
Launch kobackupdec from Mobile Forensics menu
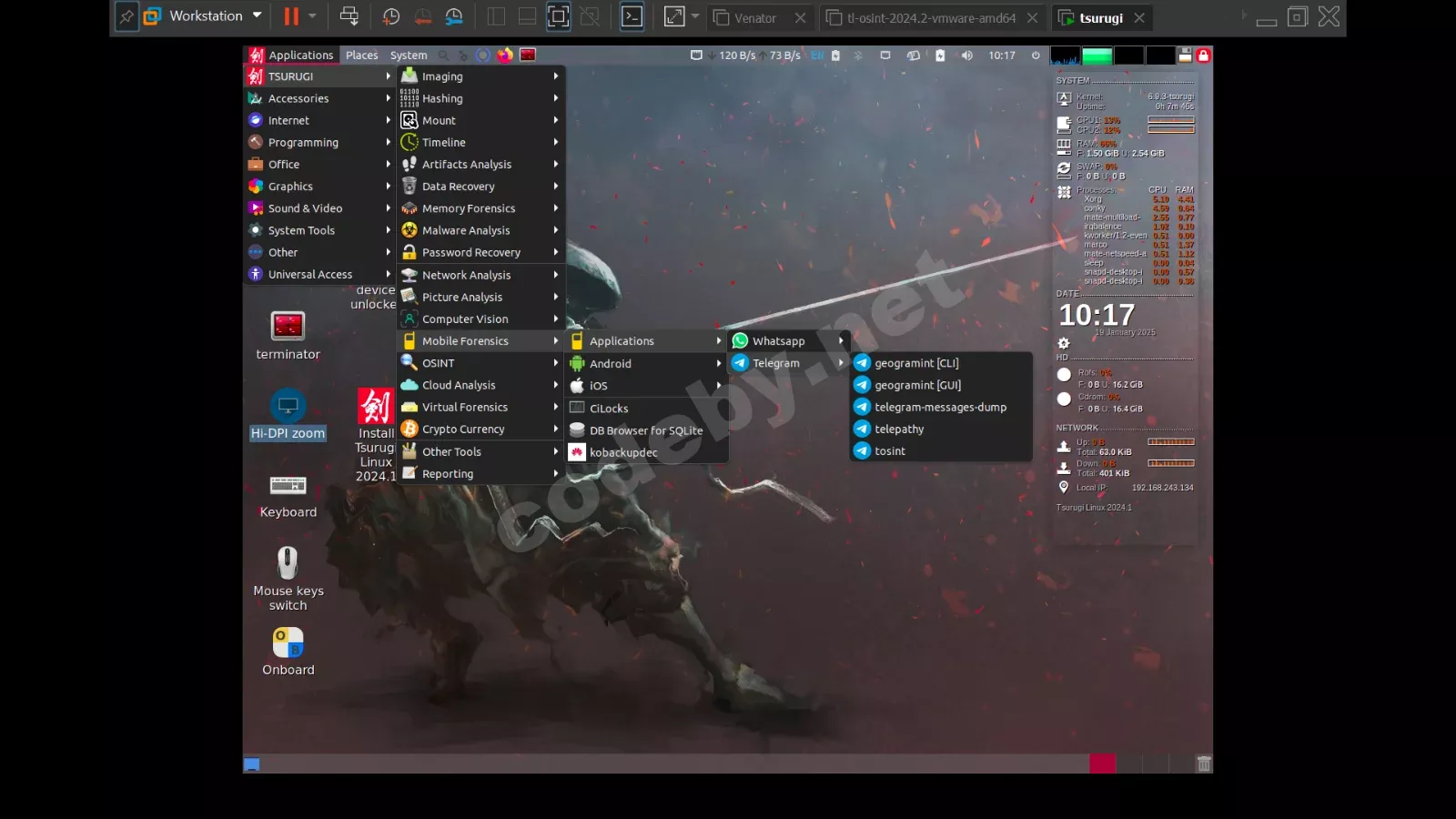tap(646, 452)
